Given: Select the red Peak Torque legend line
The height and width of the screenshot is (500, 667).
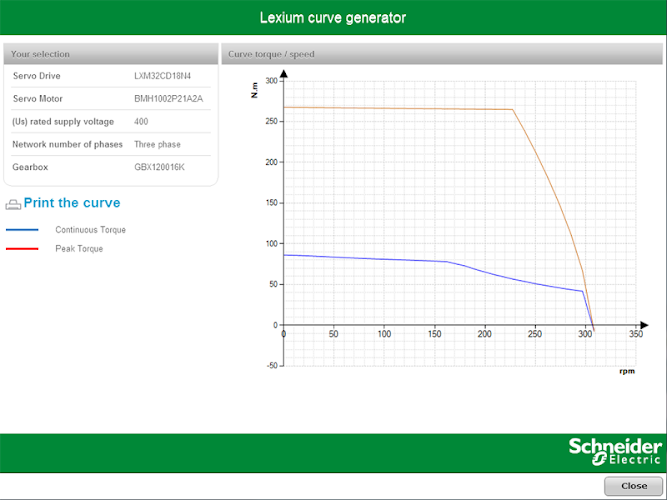Looking at the screenshot, I should point(22,249).
